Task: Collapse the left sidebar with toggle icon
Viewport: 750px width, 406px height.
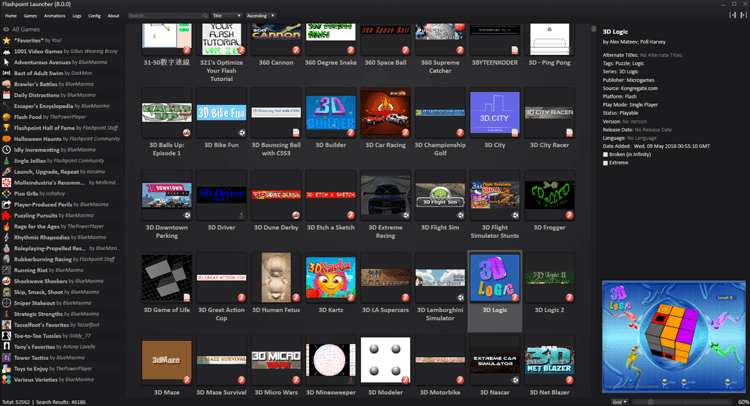Action: click(732, 15)
